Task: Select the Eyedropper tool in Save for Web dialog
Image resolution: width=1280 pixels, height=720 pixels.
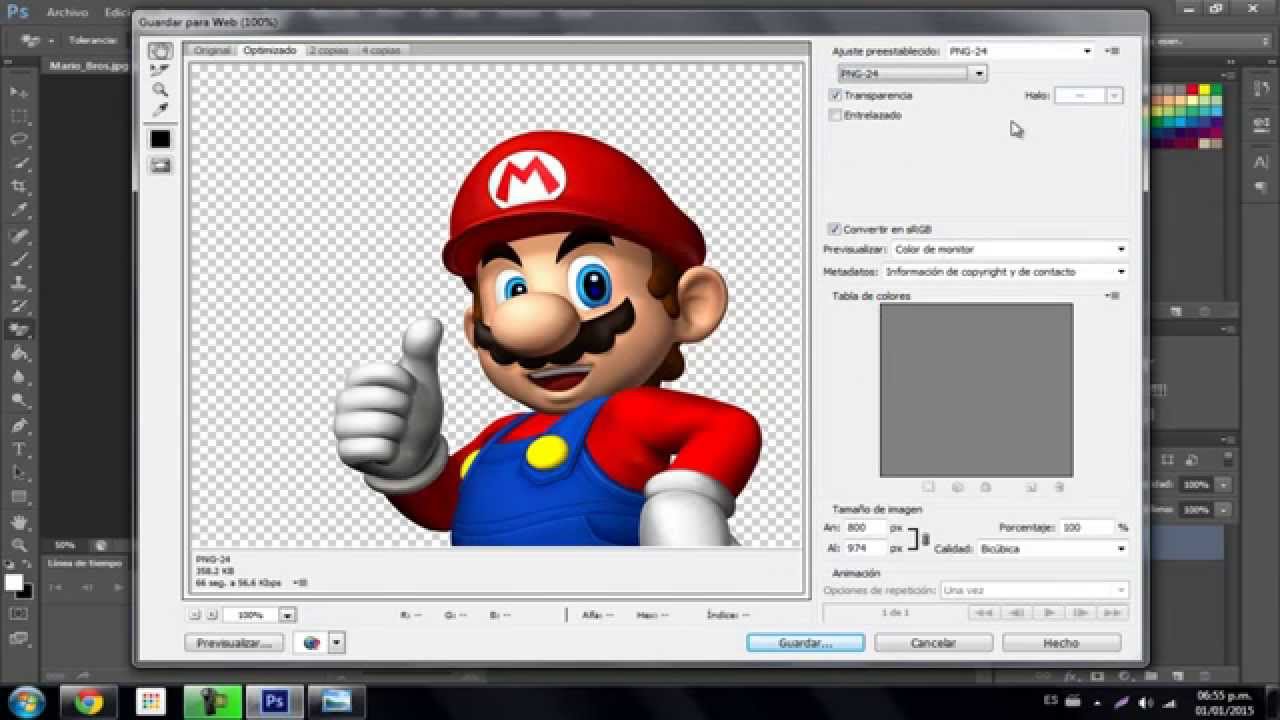Action: click(160, 109)
